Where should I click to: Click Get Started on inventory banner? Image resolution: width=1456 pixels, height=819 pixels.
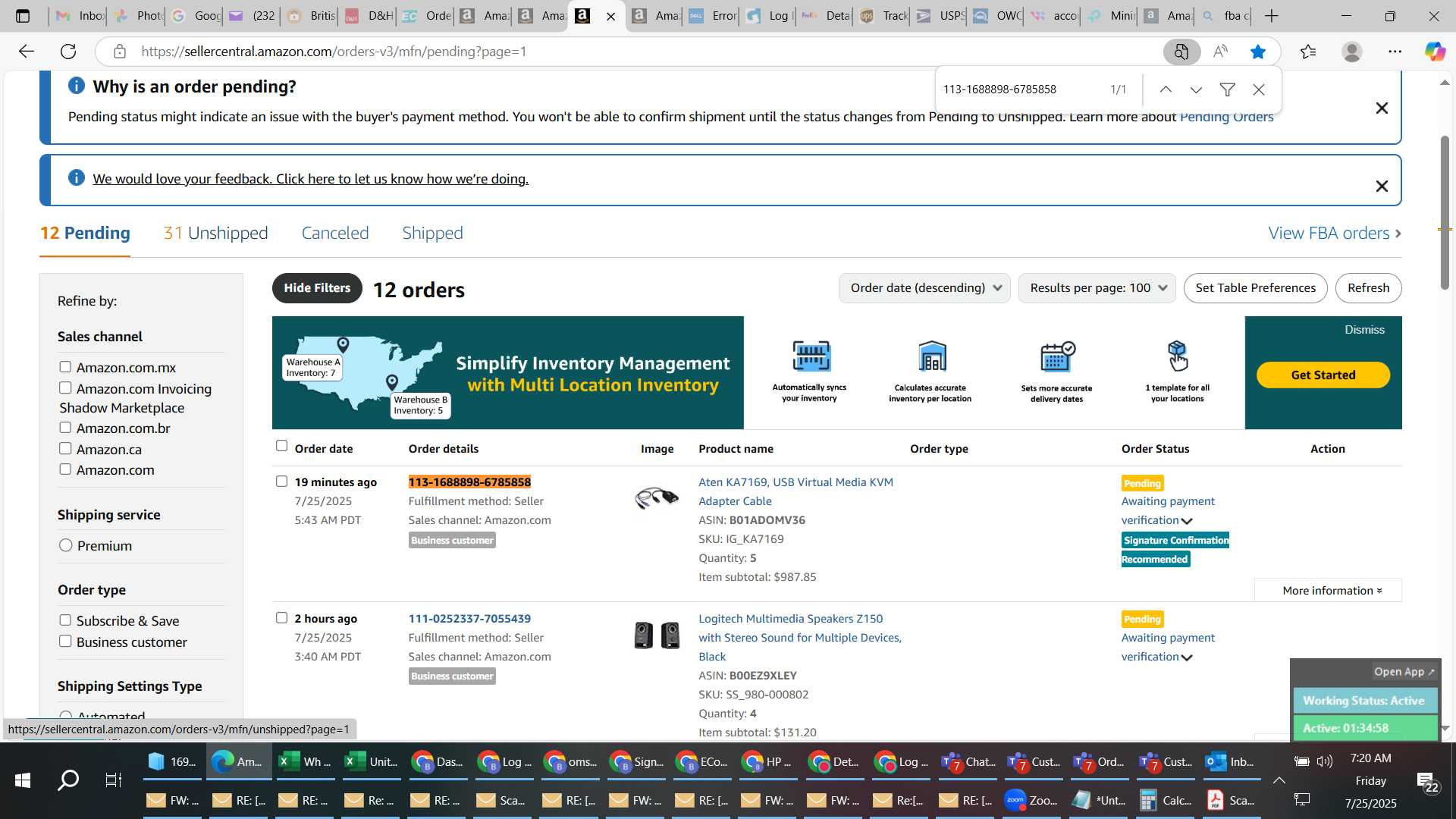[1323, 375]
